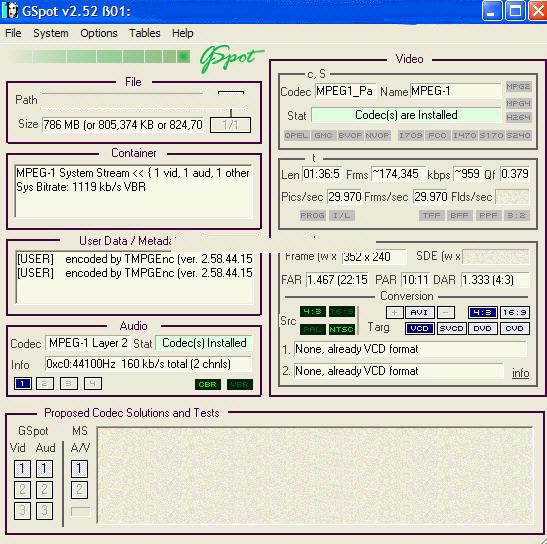Click the I/L interlaced indicator
This screenshot has width=547, height=544.
pos(342,216)
